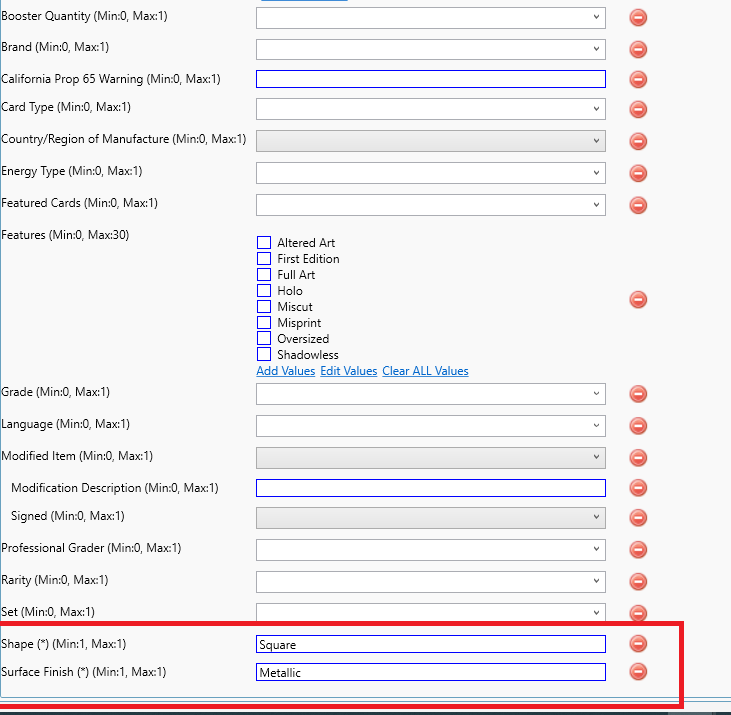Remove the Modification Description row
The width and height of the screenshot is (731, 715).
point(638,488)
